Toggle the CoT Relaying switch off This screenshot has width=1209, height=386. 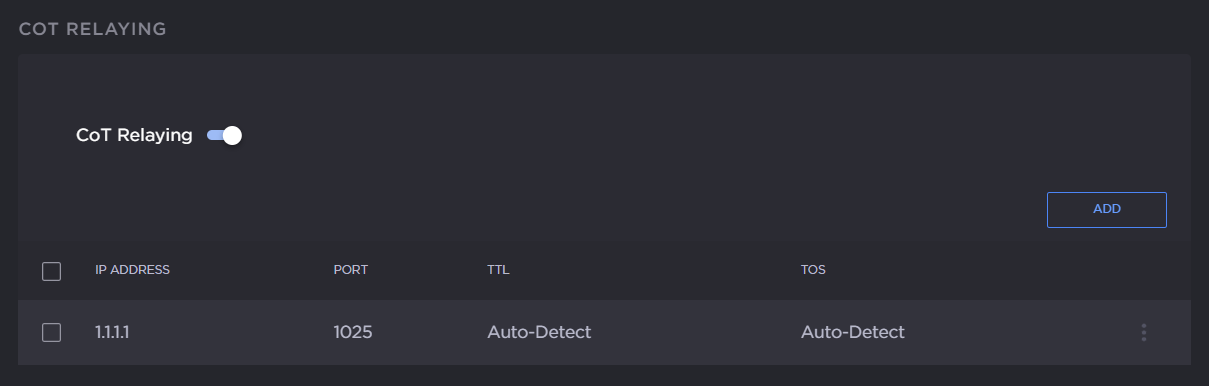click(x=224, y=135)
